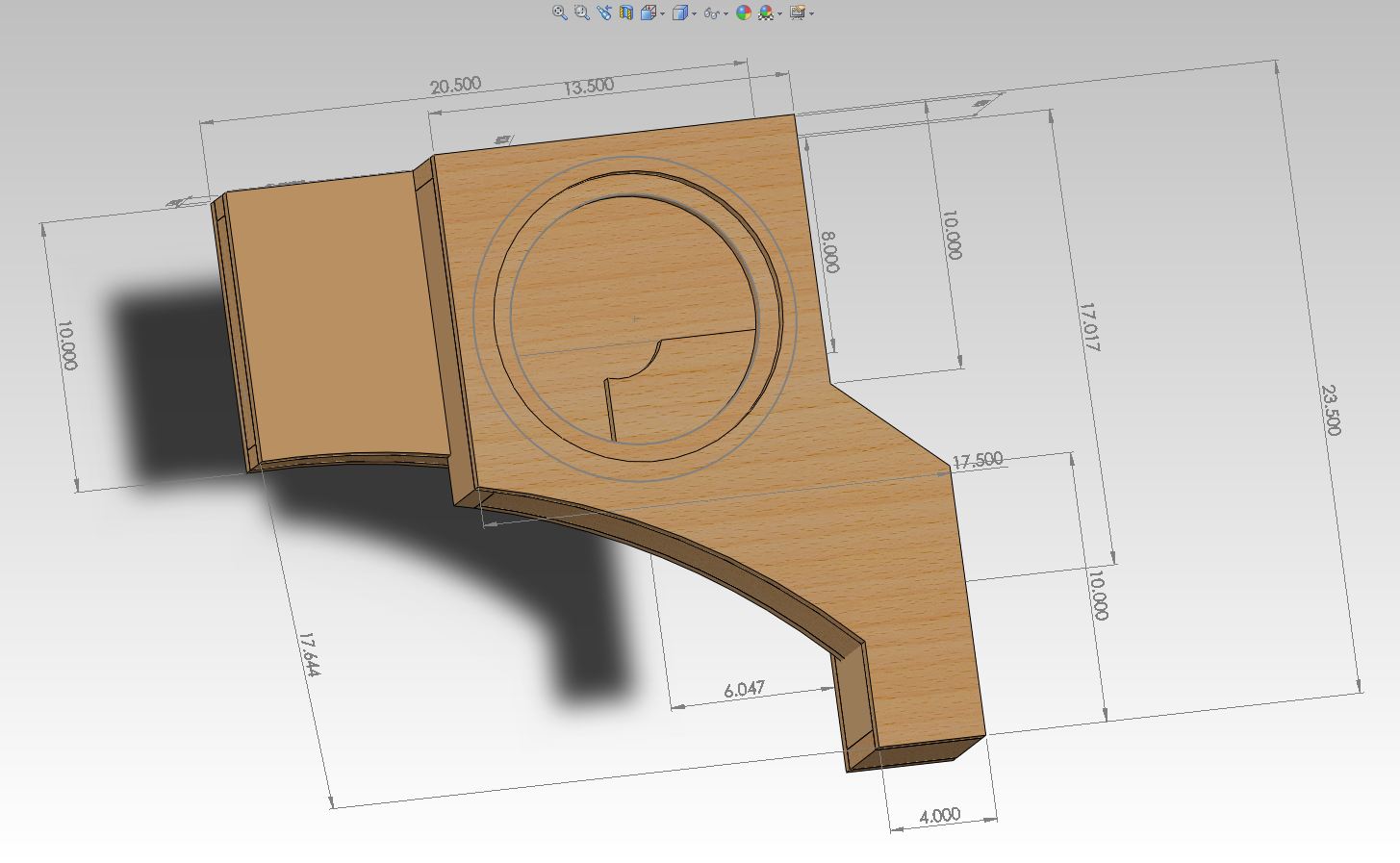Click the View Settings monitor icon
The width and height of the screenshot is (1400, 863).
(x=797, y=13)
